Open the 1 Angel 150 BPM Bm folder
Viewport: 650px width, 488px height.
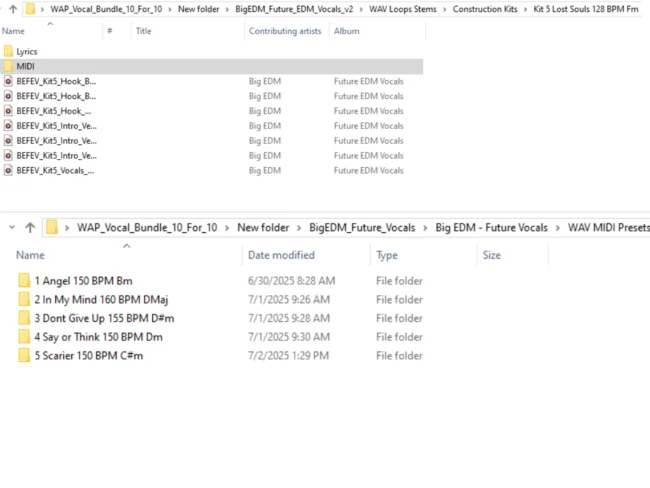point(82,281)
